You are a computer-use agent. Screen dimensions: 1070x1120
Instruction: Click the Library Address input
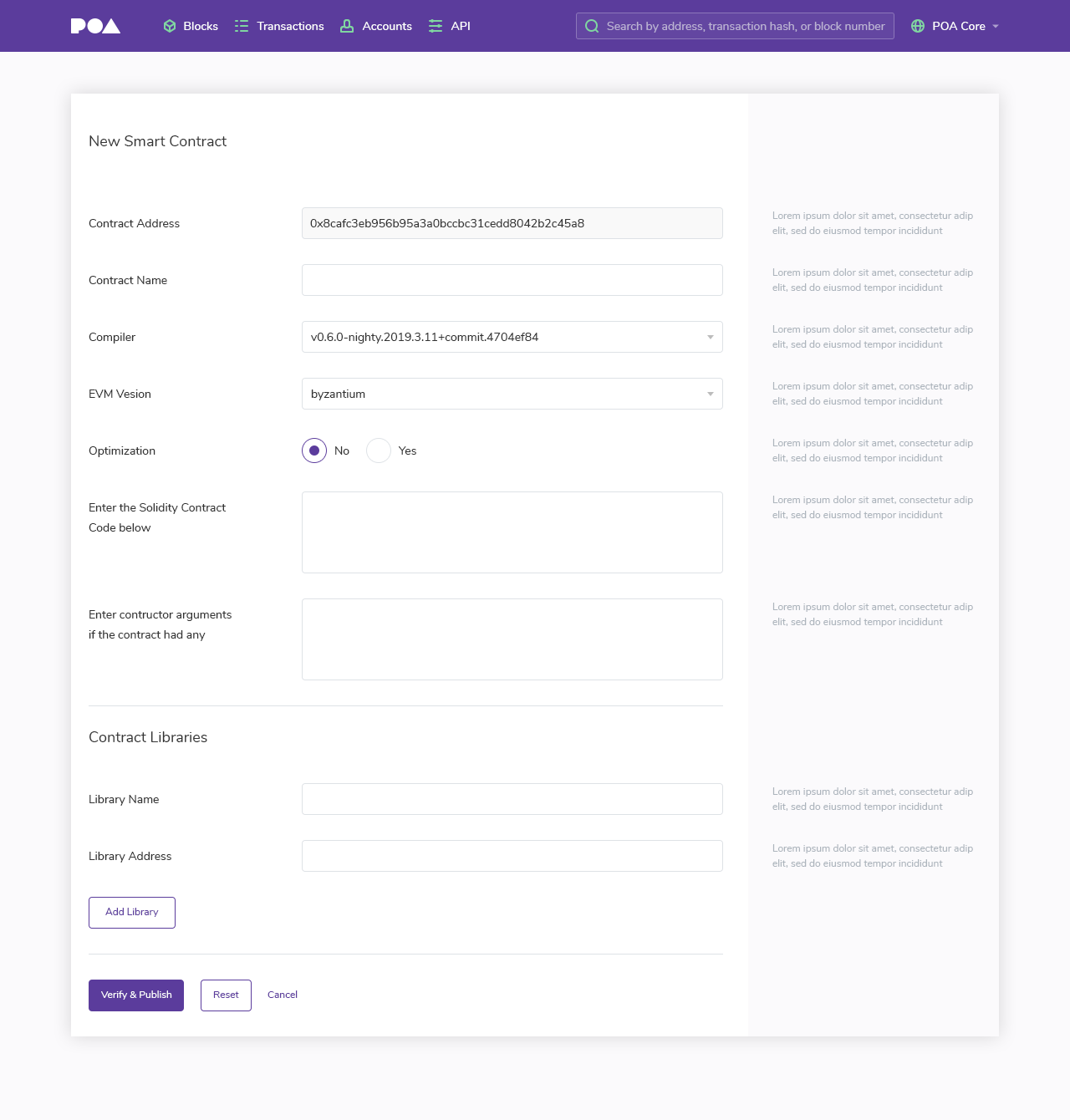pyautogui.click(x=512, y=856)
